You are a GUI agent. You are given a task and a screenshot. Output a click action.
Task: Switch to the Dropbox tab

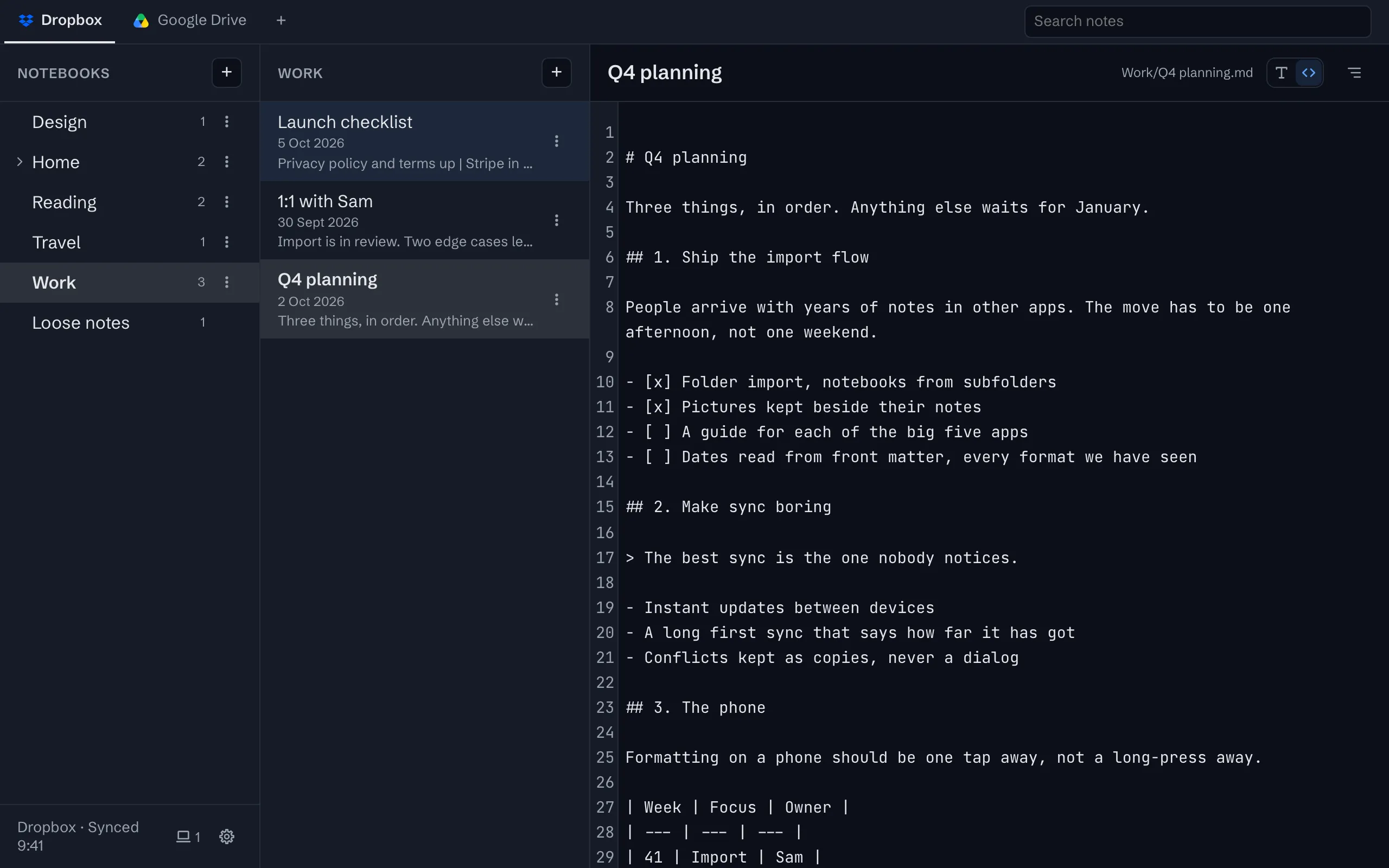60,21
